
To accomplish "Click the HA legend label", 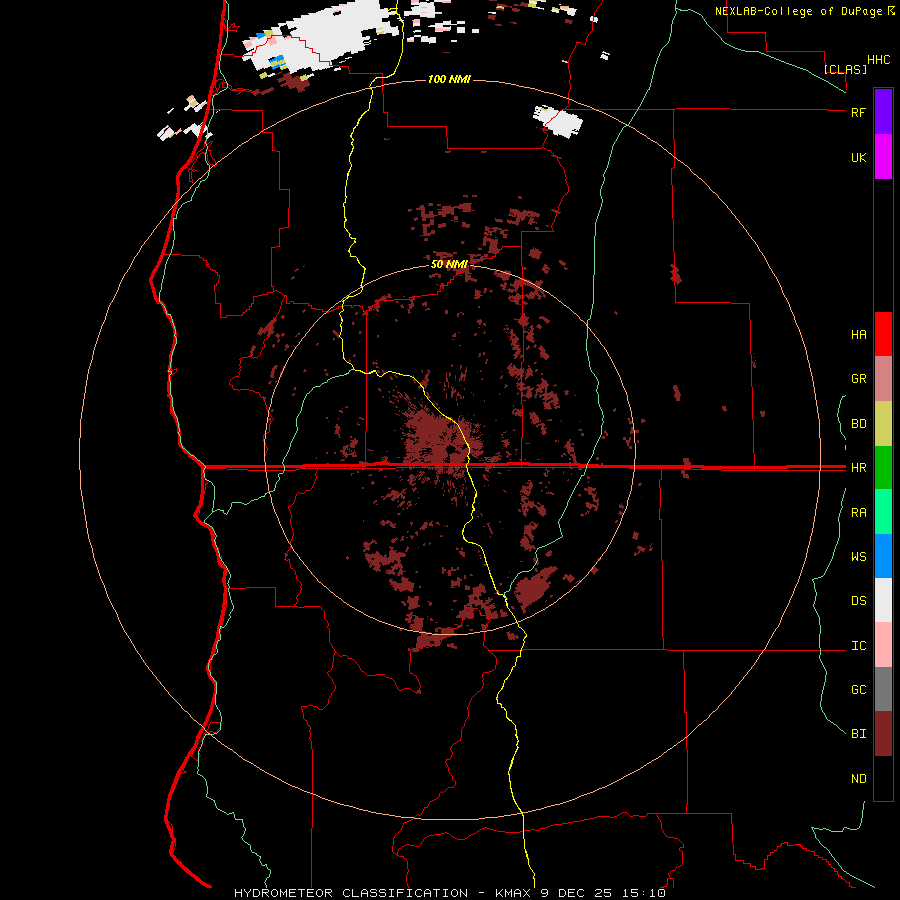I will click(858, 335).
